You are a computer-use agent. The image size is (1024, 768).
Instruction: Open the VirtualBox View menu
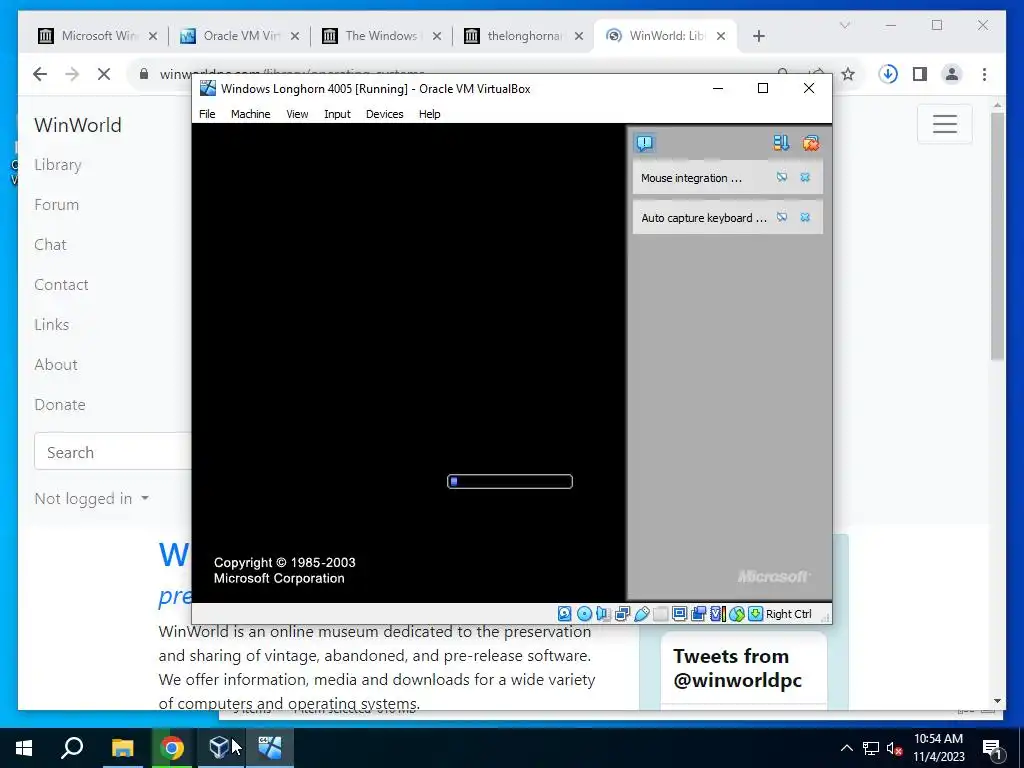(x=297, y=114)
